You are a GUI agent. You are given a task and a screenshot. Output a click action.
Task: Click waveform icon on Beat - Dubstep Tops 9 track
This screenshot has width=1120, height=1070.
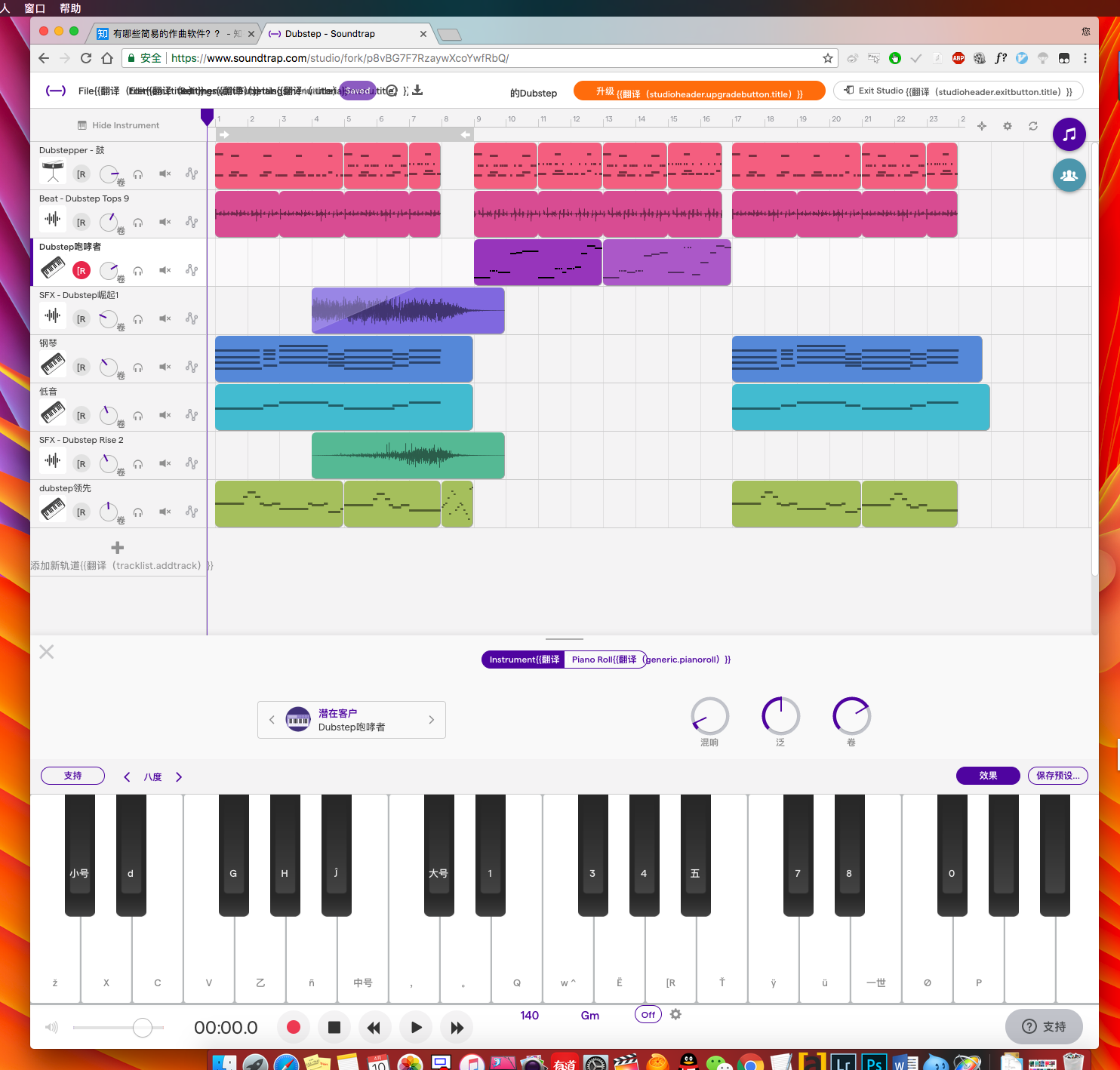[x=53, y=220]
